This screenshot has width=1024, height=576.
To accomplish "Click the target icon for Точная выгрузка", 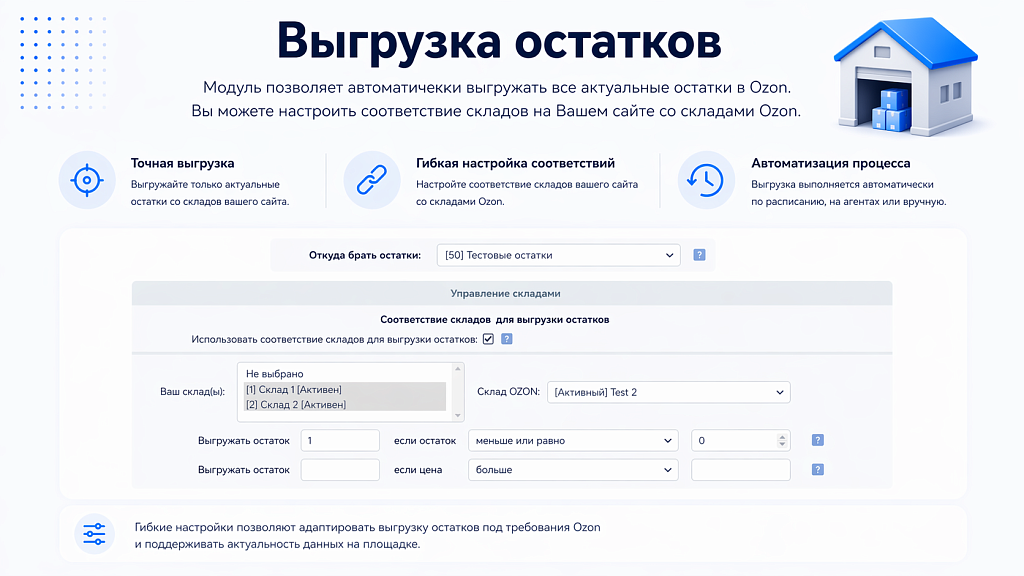I will [x=87, y=180].
